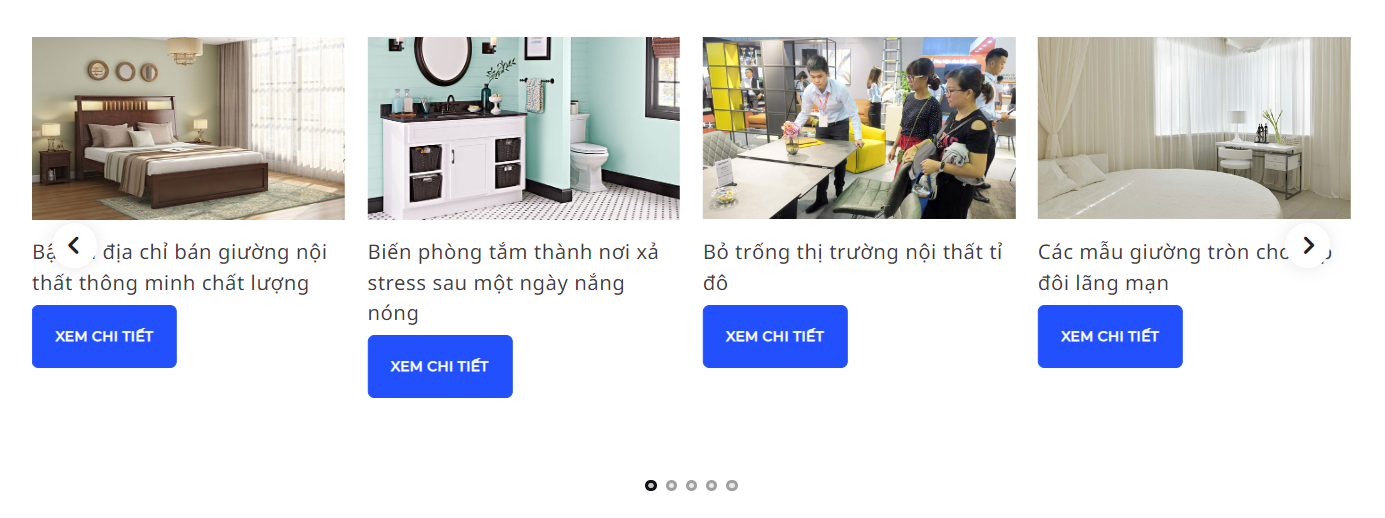
Task: Select the third carousel pagination dot
Action: point(691,485)
